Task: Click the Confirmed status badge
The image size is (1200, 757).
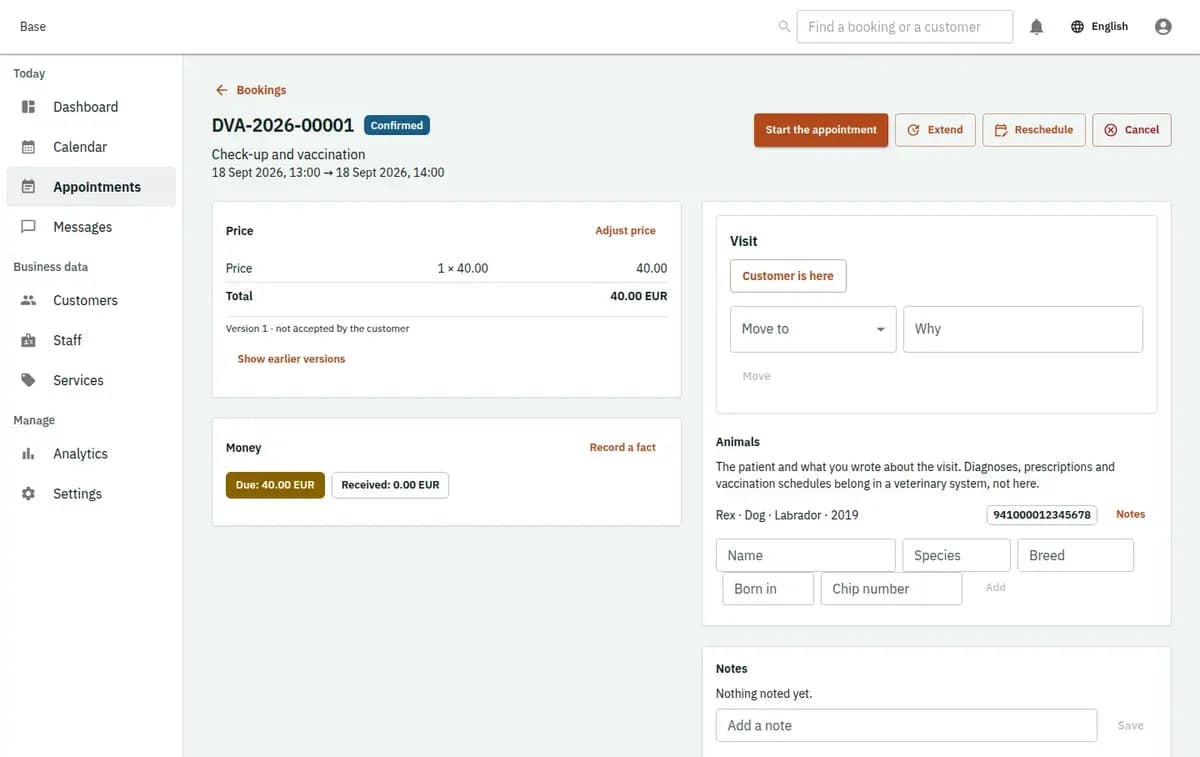Action: point(397,125)
